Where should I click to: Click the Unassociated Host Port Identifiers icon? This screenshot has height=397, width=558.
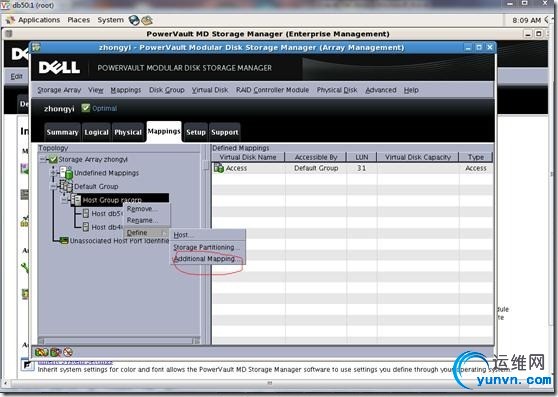tap(64, 241)
